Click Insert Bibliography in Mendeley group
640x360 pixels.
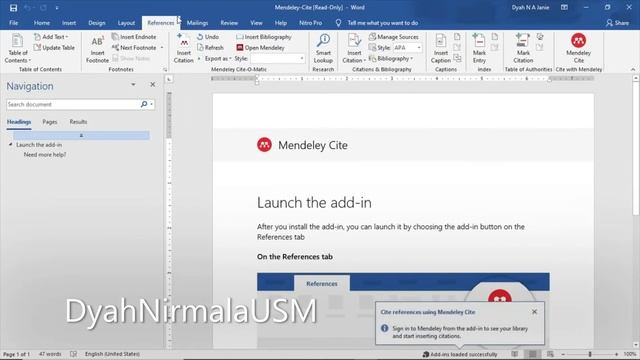[x=264, y=37]
